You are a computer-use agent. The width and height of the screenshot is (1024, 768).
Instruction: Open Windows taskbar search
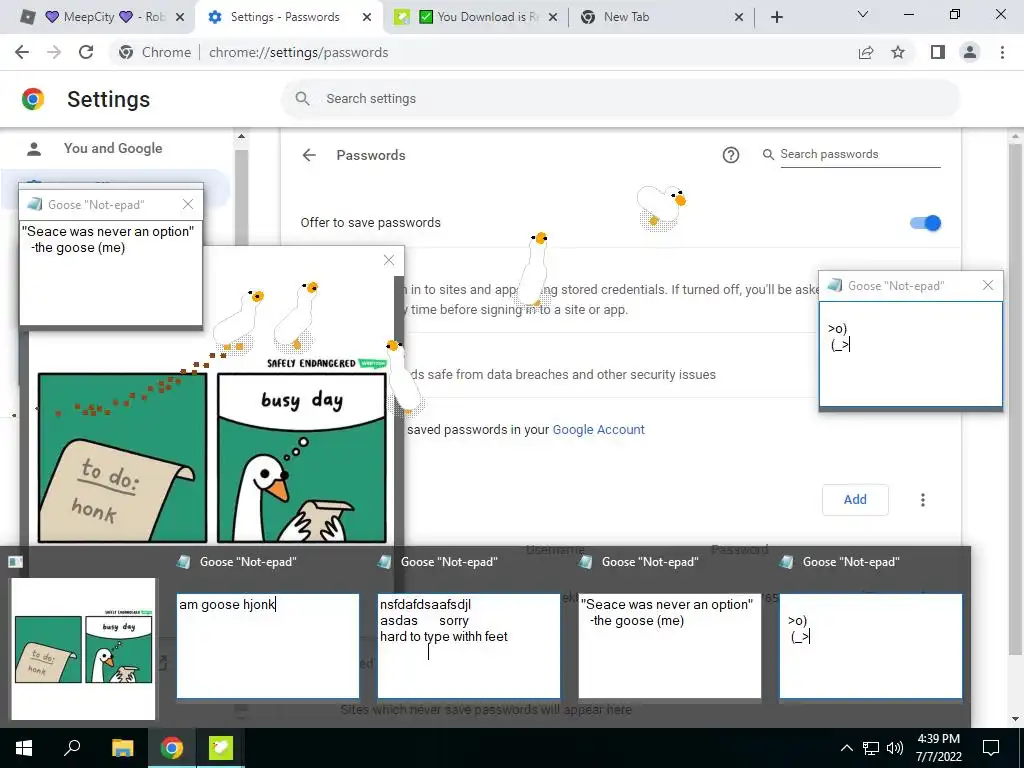72,748
